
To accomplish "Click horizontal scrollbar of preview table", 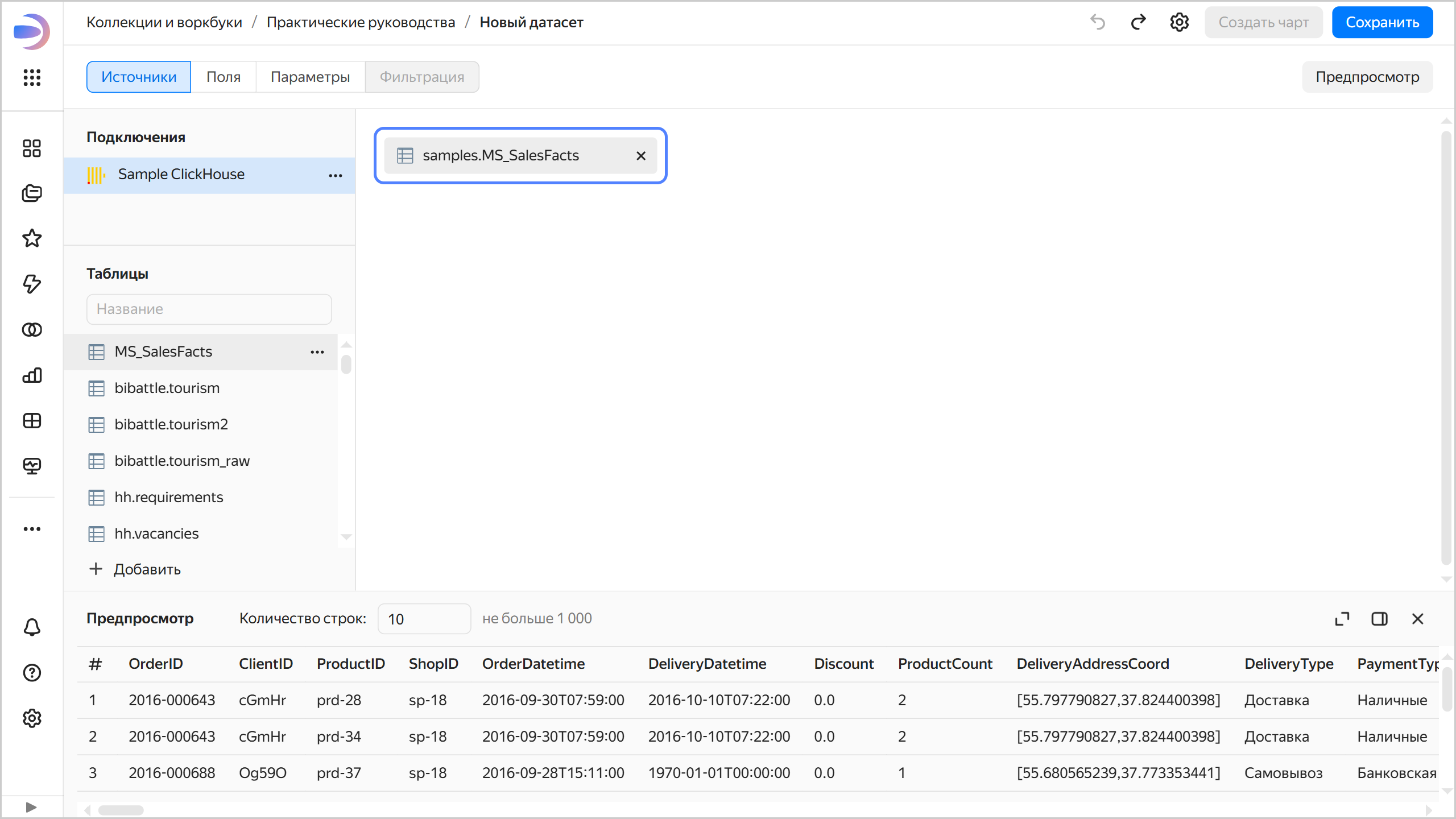I will pos(121,810).
